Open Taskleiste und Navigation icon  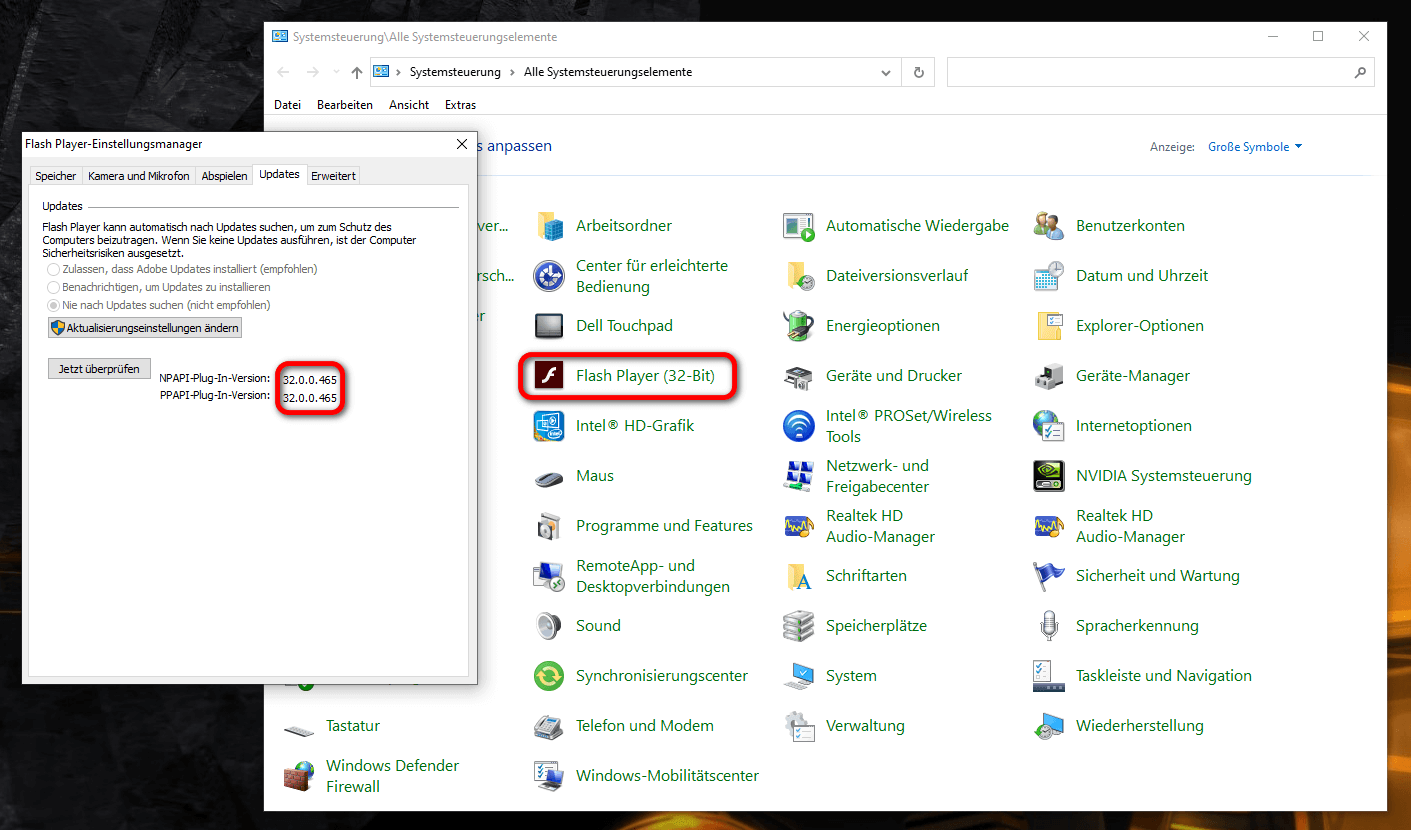tap(1049, 676)
